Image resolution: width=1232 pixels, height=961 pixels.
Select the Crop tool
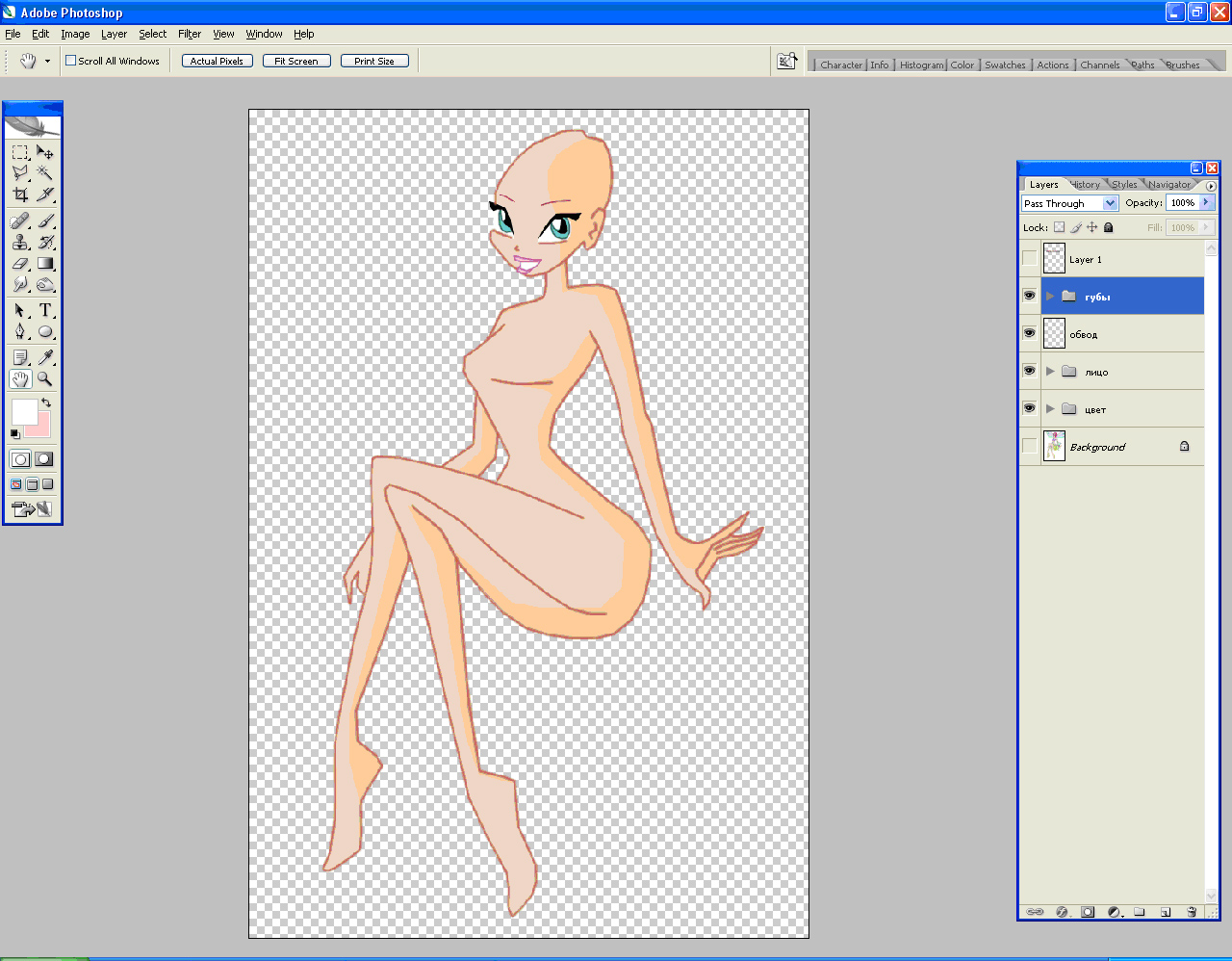coord(20,195)
